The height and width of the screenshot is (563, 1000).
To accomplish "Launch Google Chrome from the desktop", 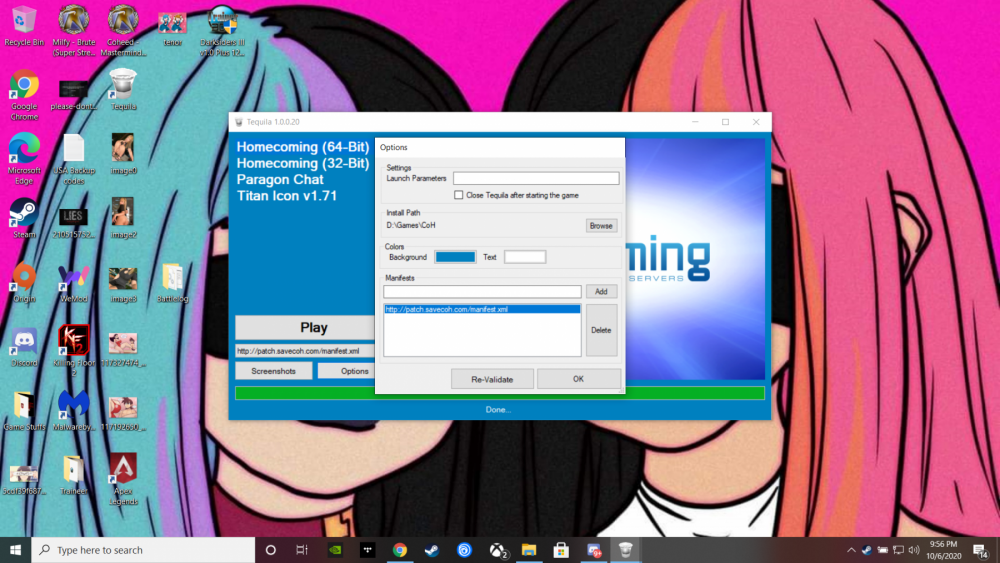I will pyautogui.click(x=23, y=85).
